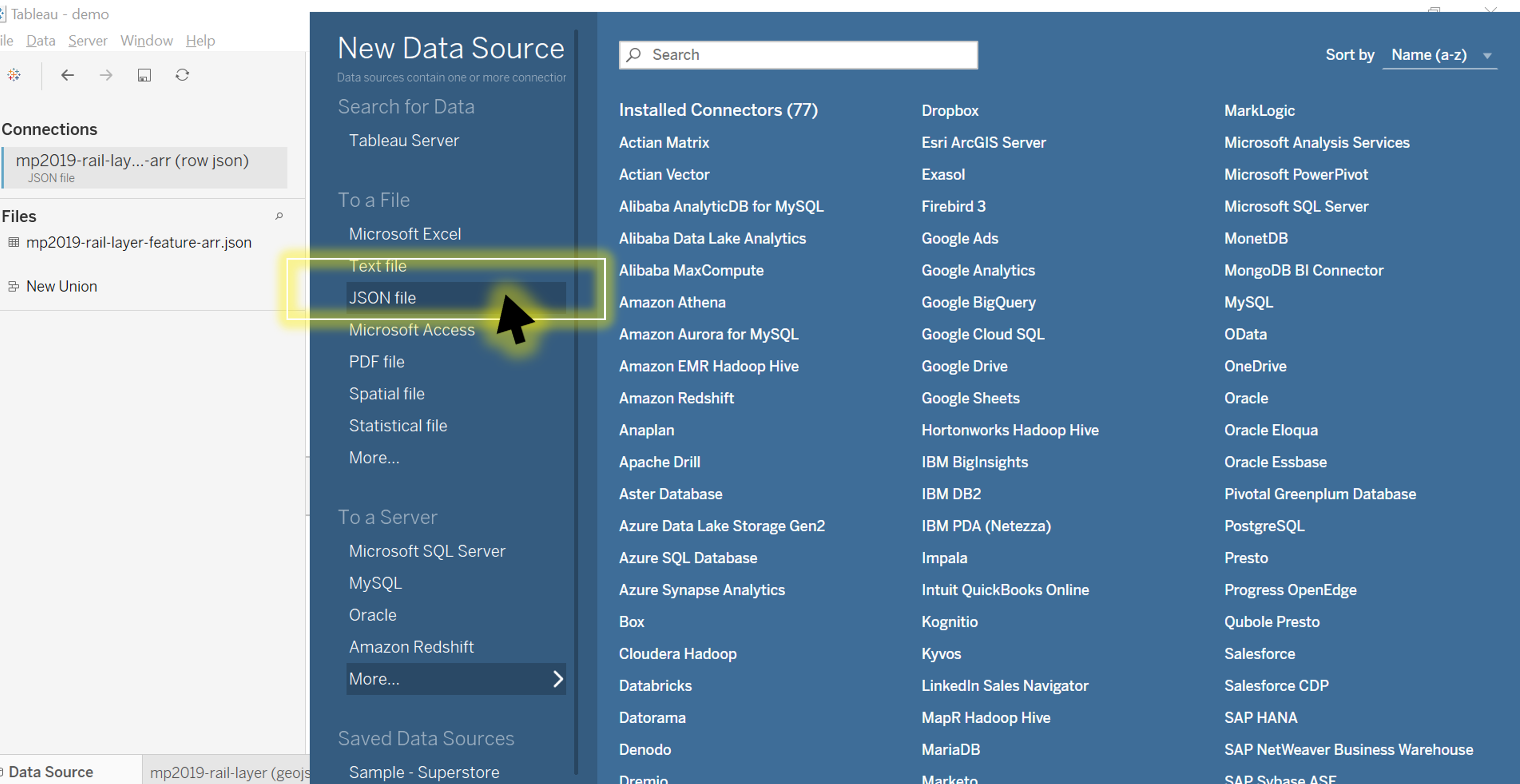Choose the Google BigQuery connector

[978, 302]
